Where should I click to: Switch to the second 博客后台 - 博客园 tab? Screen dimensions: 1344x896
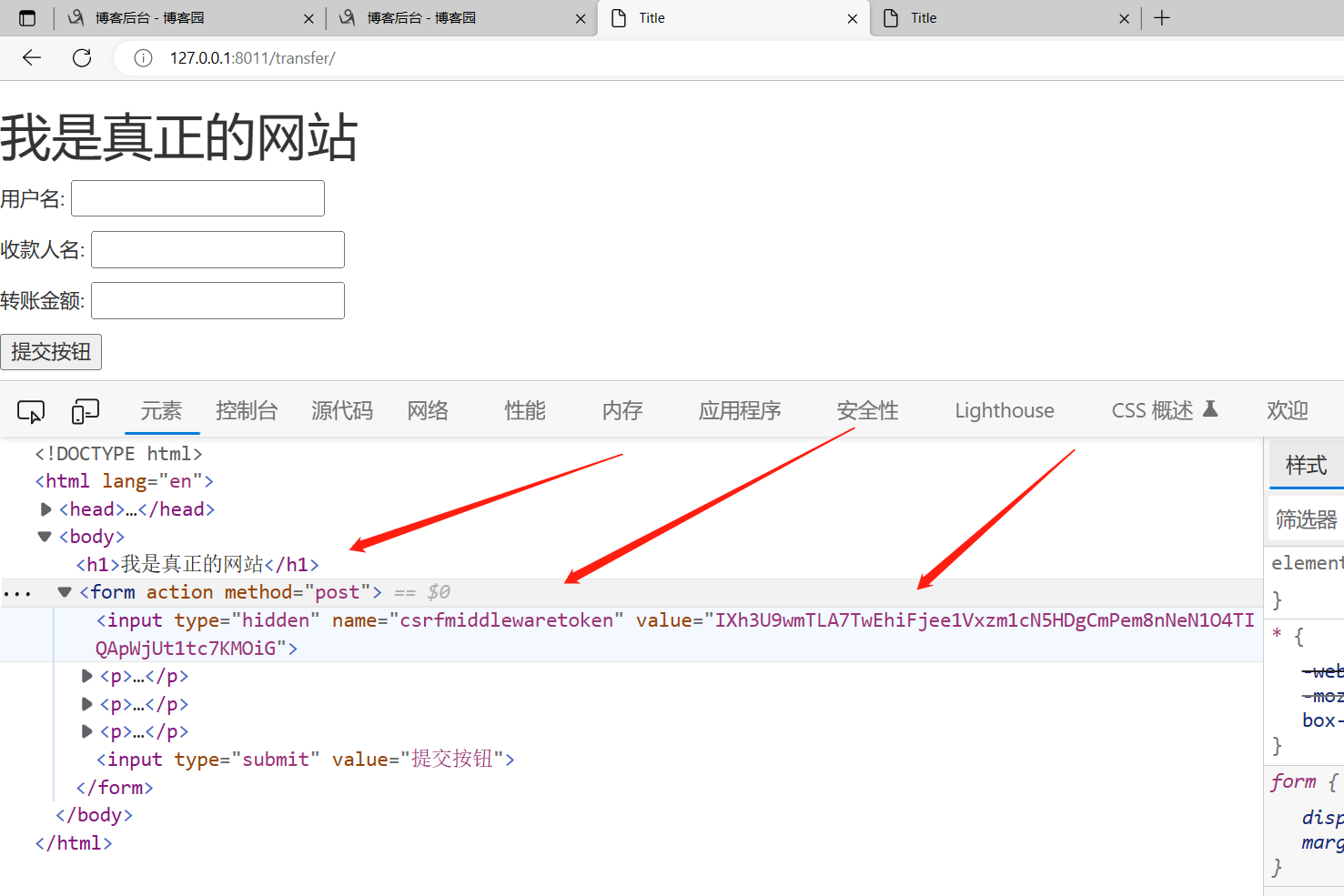pos(461,18)
